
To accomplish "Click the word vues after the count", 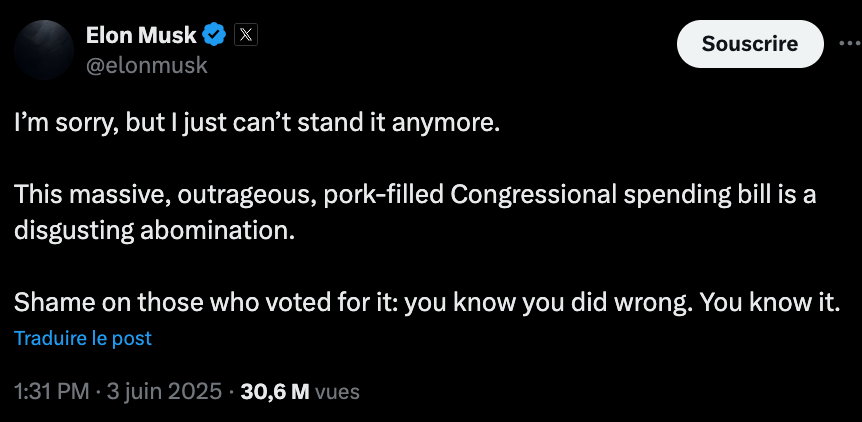I will [x=337, y=391].
